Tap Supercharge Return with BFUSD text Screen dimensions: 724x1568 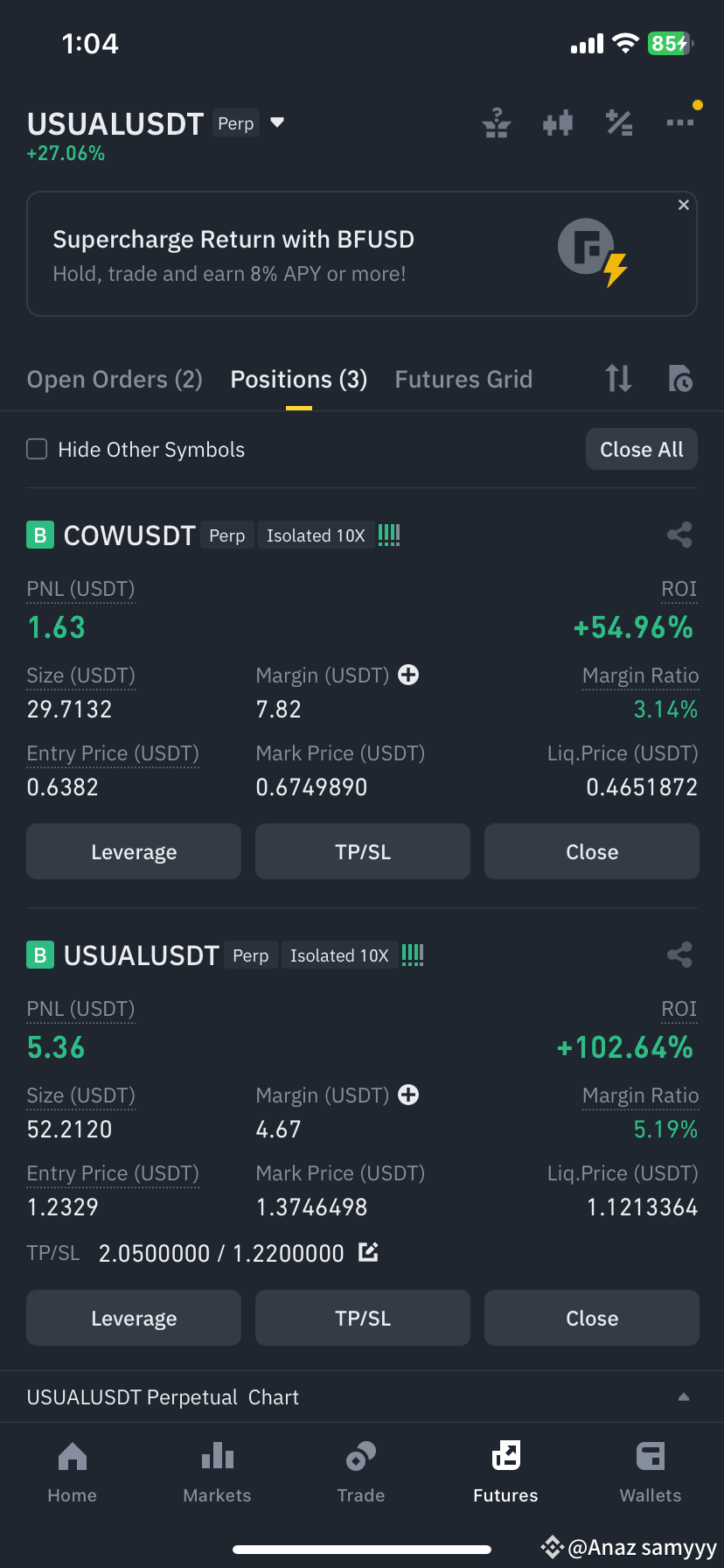point(233,239)
